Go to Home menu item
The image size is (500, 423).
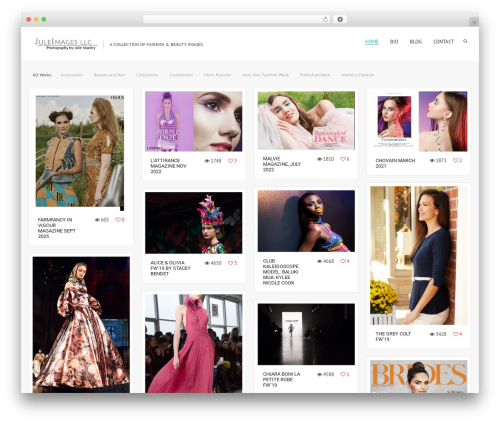(x=372, y=42)
